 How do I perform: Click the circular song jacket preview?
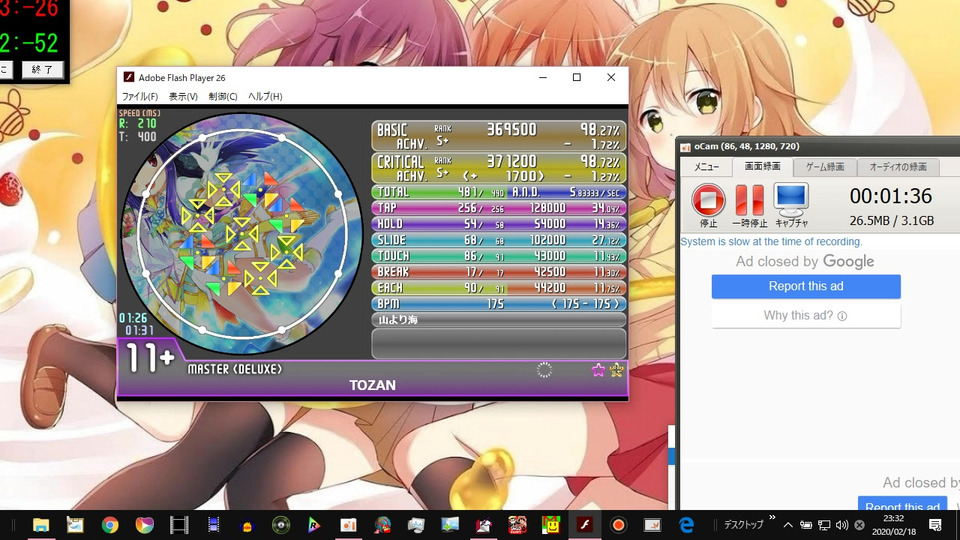(x=242, y=234)
